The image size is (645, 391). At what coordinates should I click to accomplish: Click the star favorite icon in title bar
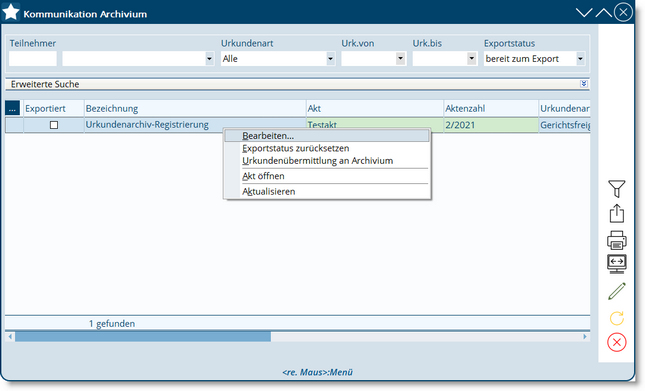[11, 12]
